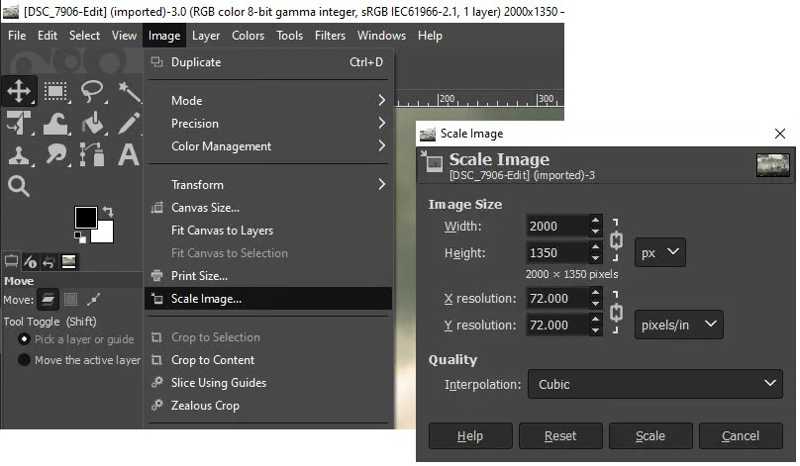
Task: Increase Width value with up arrow
Action: pos(595,220)
